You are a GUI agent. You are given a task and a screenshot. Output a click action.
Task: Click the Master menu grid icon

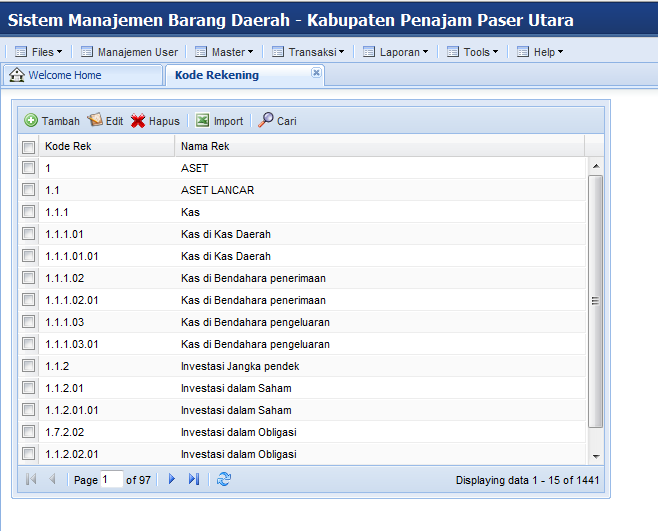201,52
